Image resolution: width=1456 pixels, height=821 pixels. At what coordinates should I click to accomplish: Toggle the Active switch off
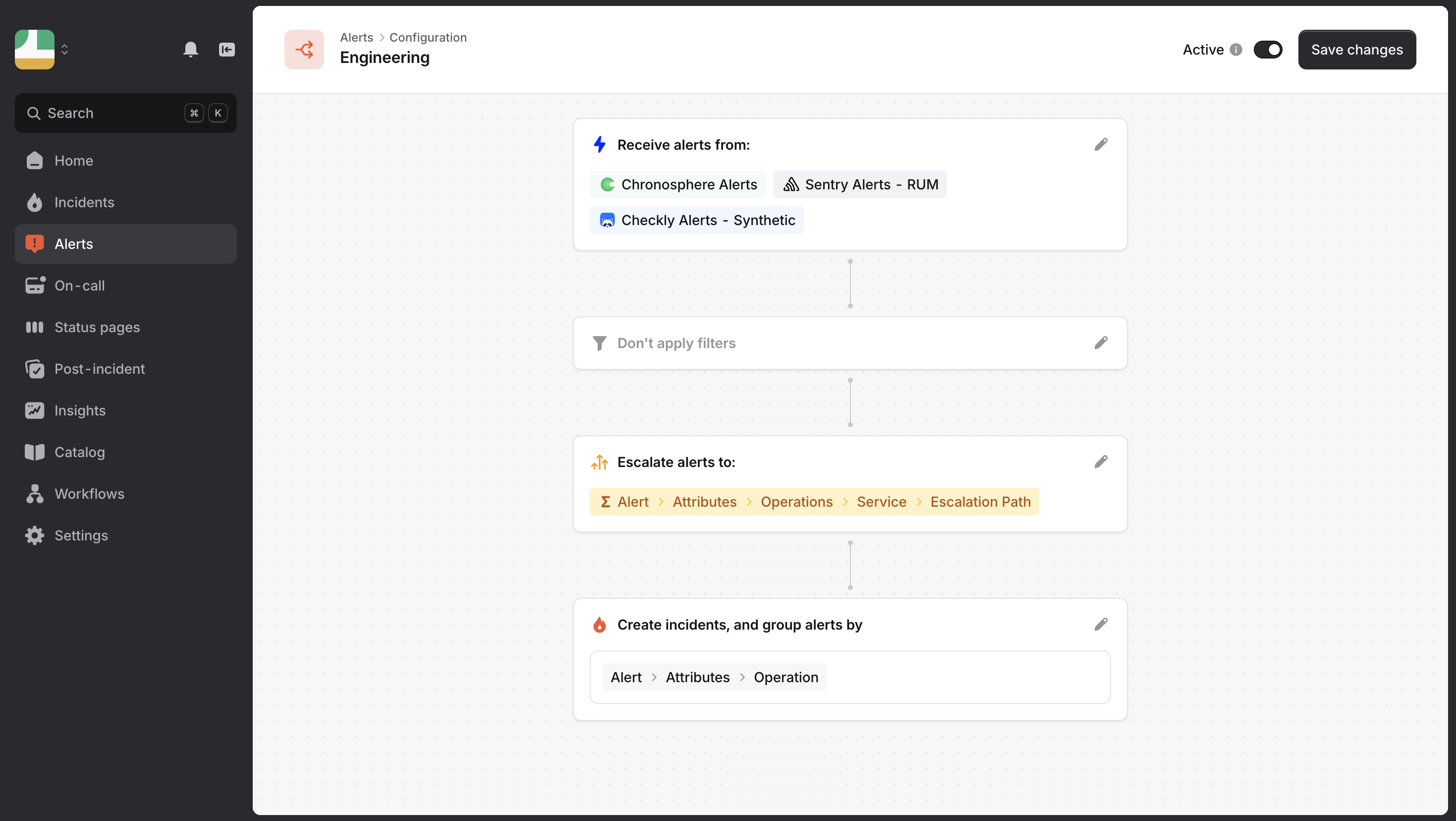(x=1268, y=50)
